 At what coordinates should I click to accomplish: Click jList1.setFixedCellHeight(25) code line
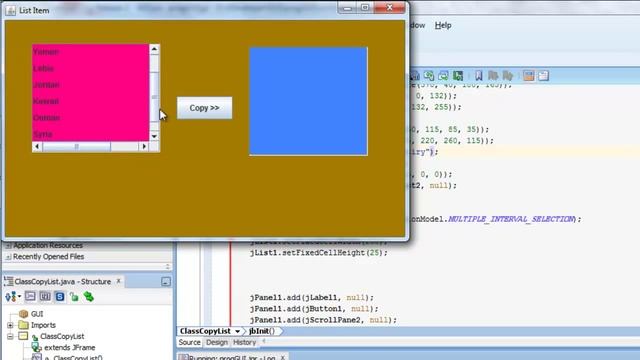click(x=319, y=253)
